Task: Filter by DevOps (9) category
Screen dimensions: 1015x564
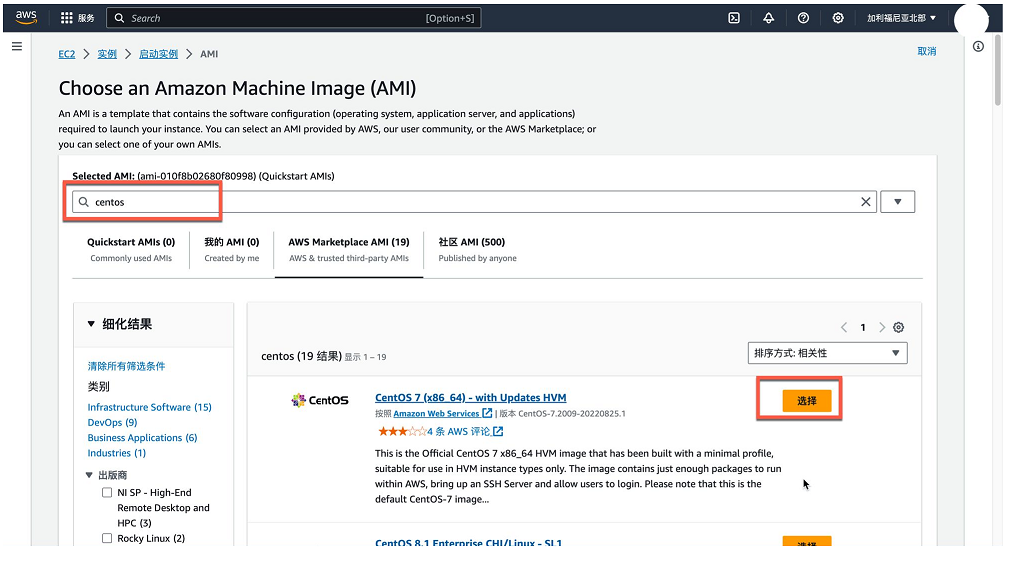Action: coord(113,422)
